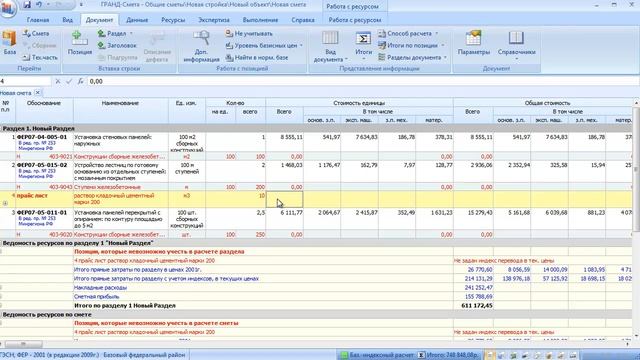Switch to the Экспертиза ribbon tab
The height and width of the screenshot is (360, 640).
coord(213,20)
